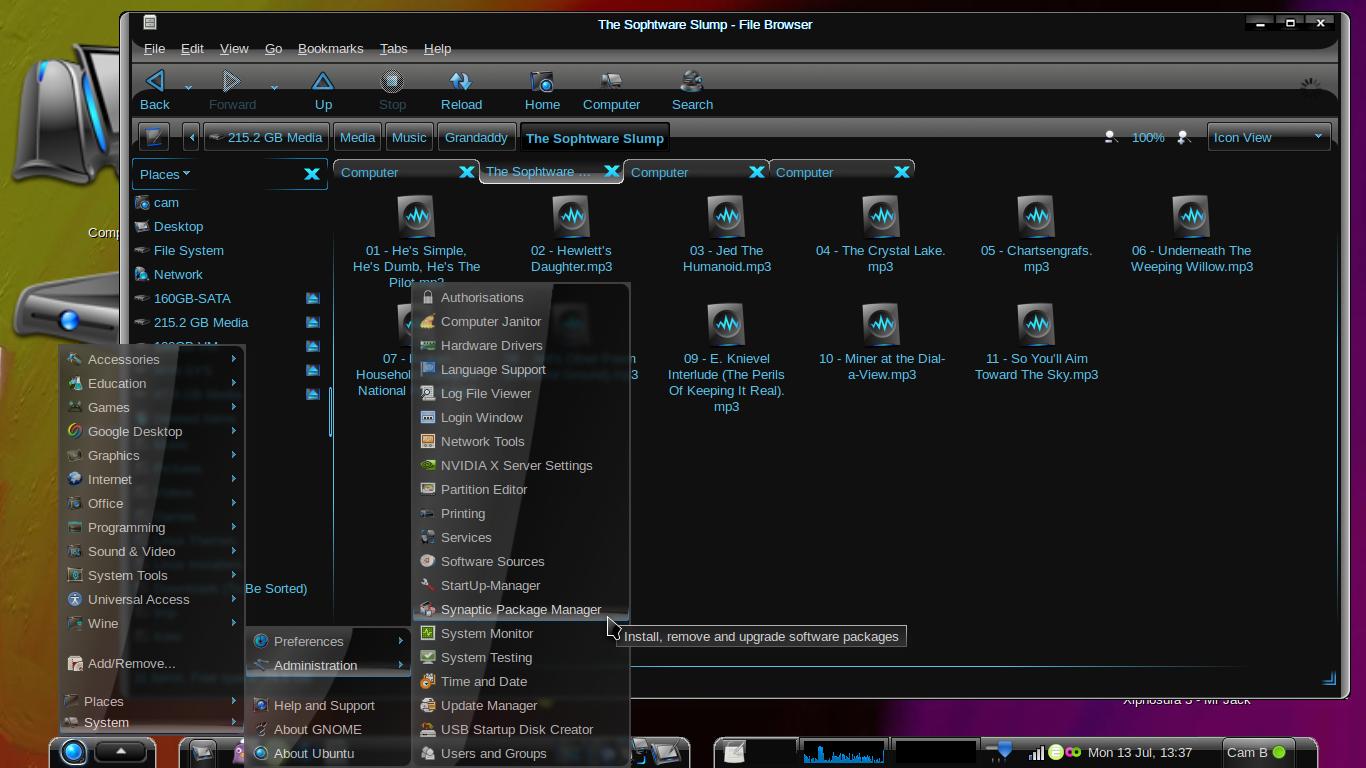Open the Bookmarks menu

(330, 48)
